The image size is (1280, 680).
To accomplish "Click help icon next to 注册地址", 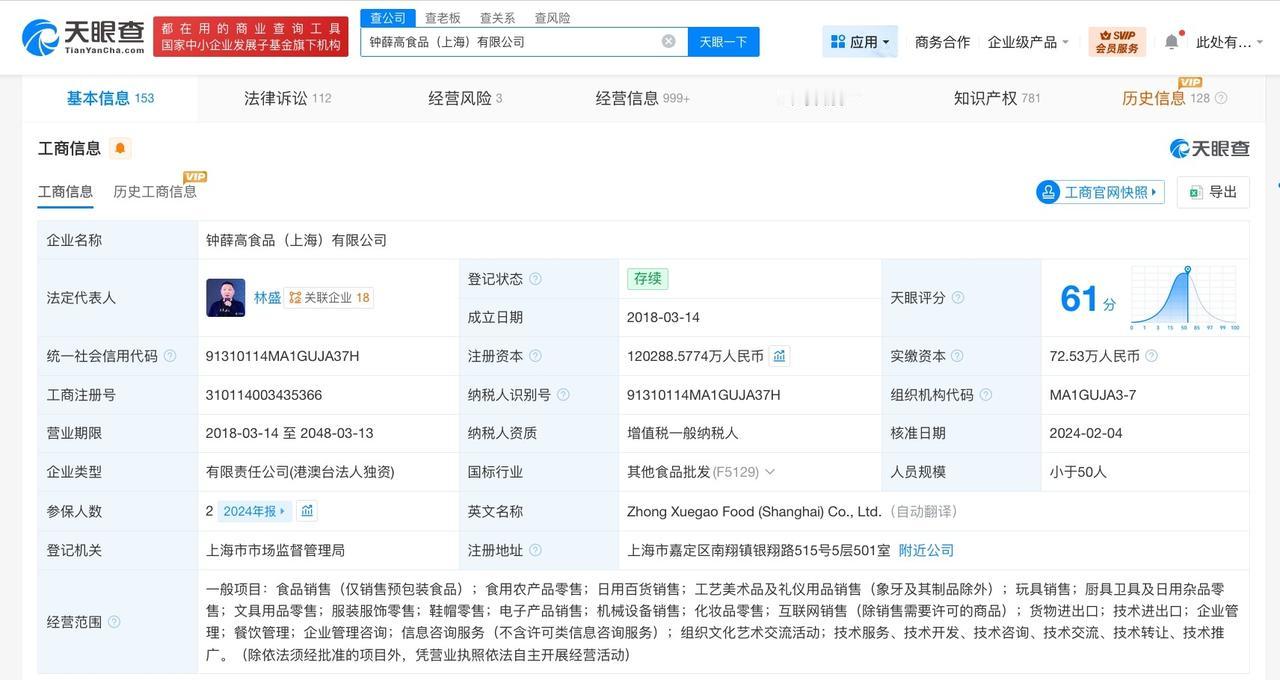I will point(535,550).
